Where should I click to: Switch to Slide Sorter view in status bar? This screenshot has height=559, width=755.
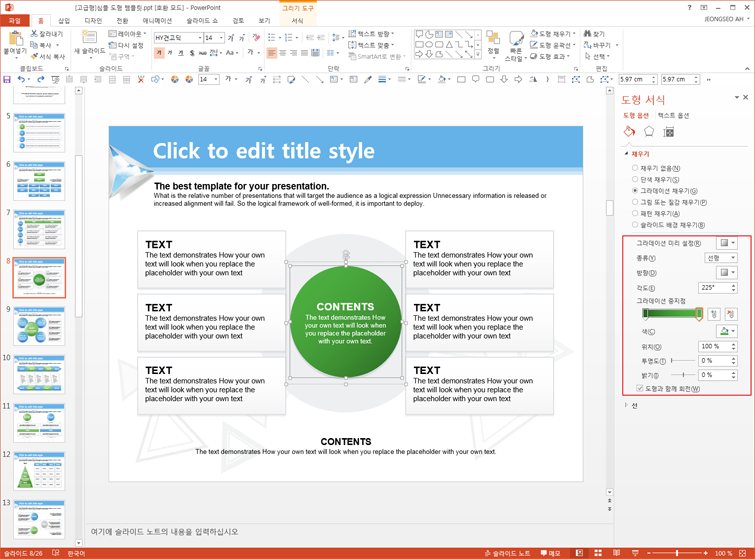598,553
